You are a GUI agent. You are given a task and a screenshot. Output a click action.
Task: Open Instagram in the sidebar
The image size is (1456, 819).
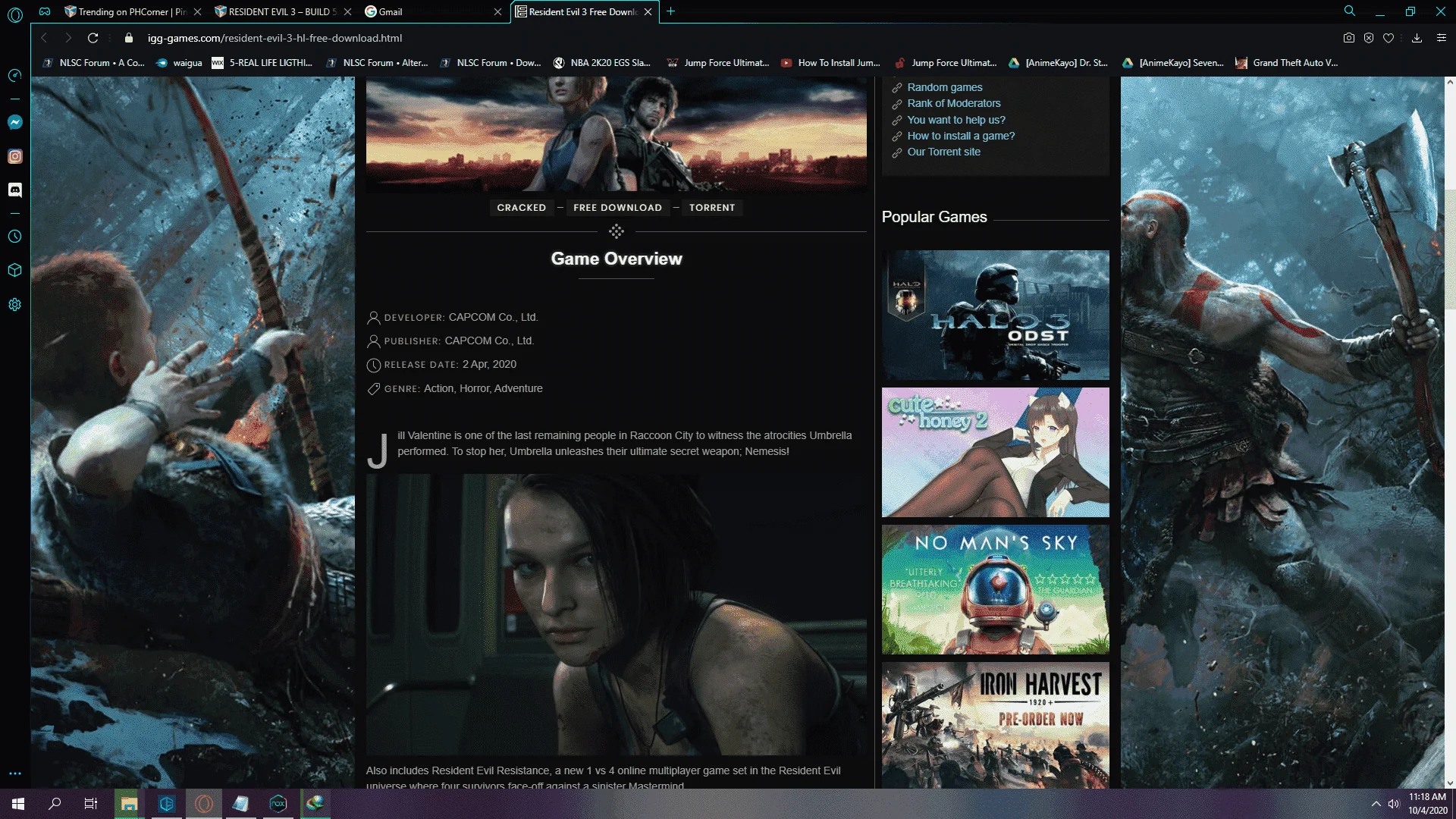pos(15,156)
